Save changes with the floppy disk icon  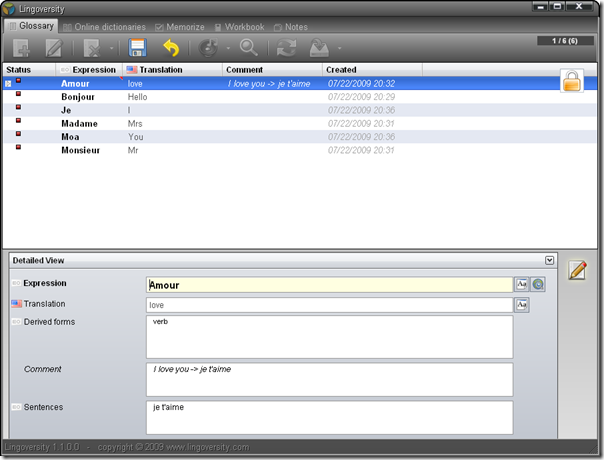[x=137, y=48]
